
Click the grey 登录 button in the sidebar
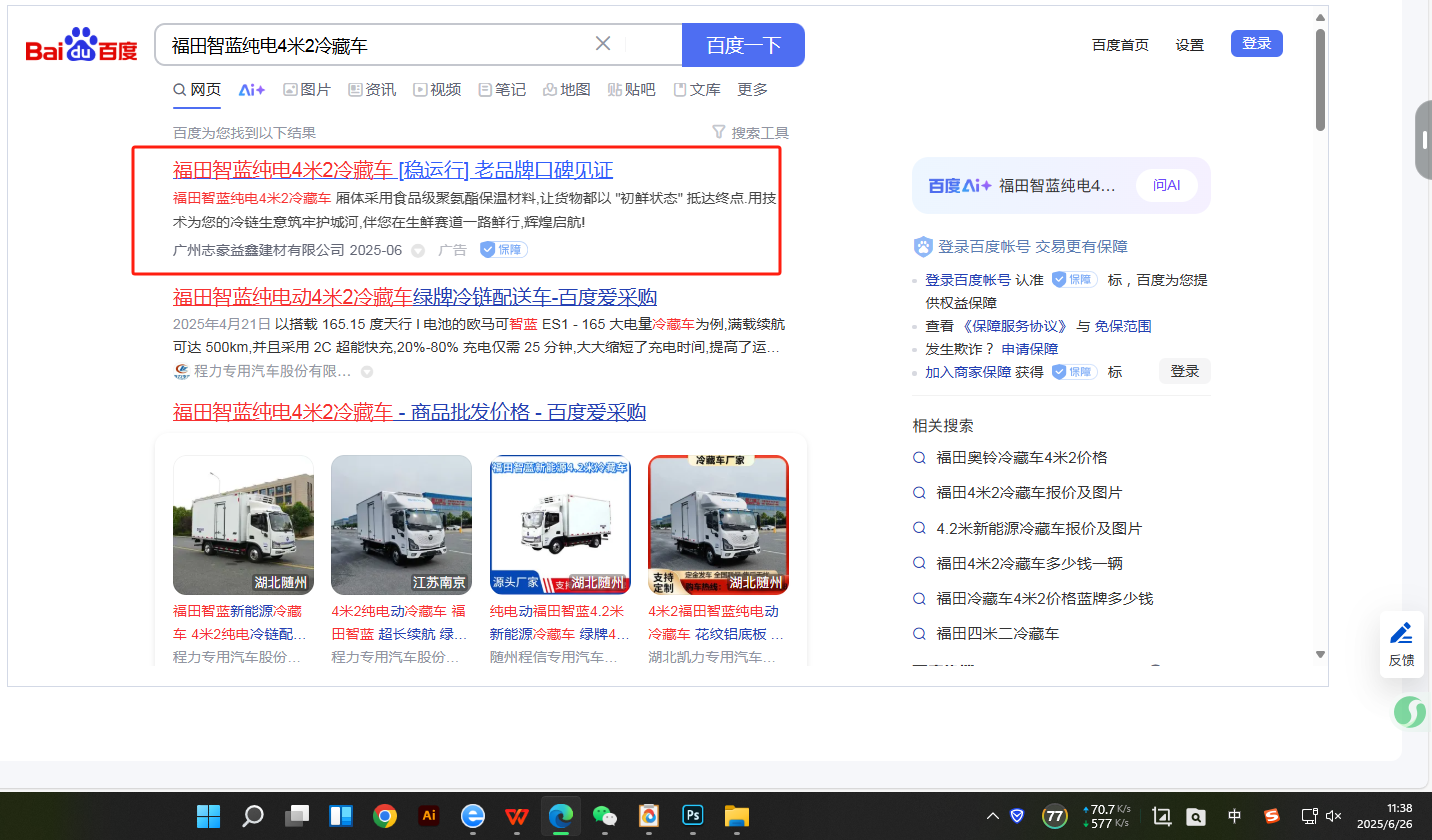tap(1185, 371)
